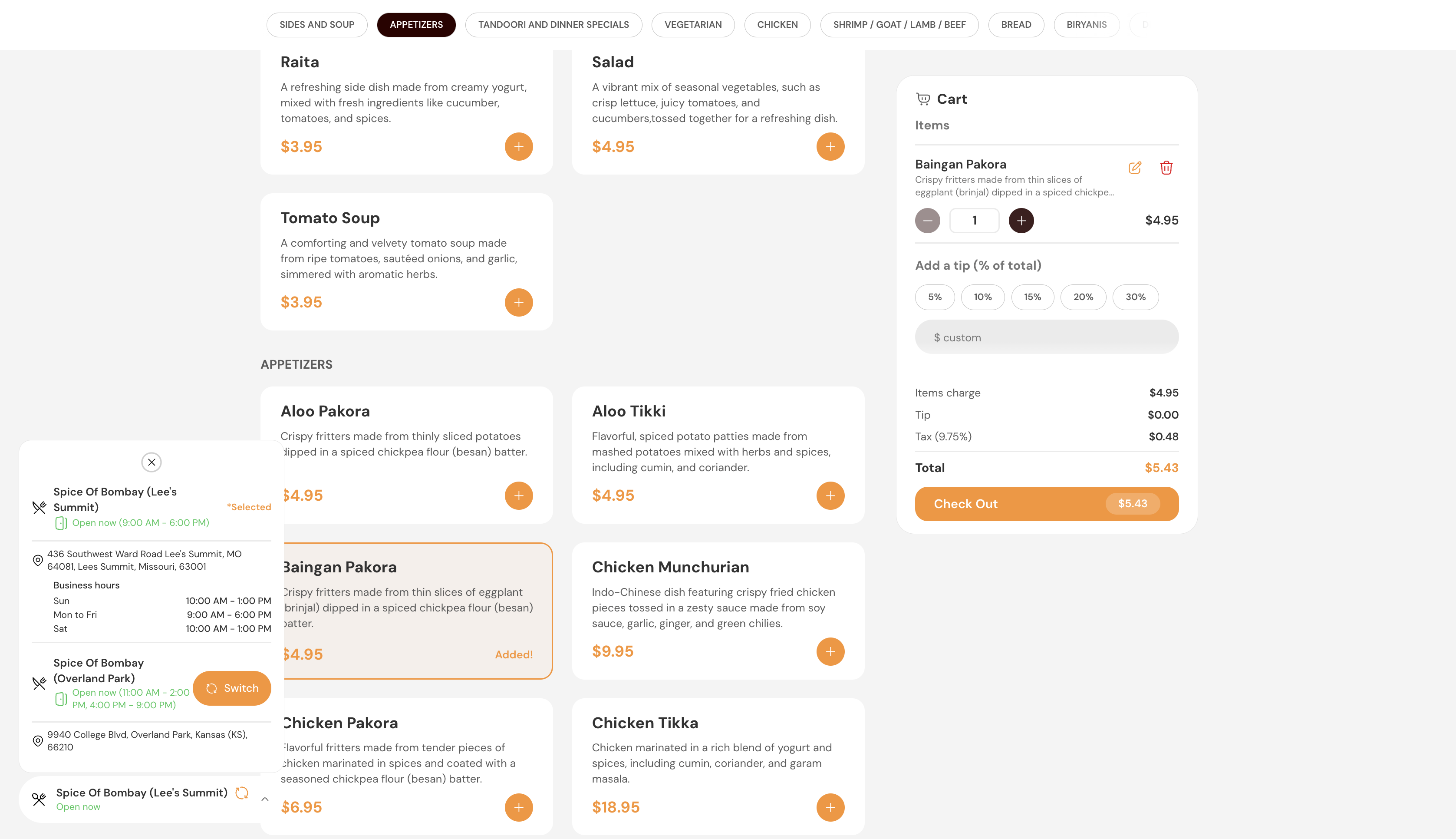Jump to the Bread category

1015,25
